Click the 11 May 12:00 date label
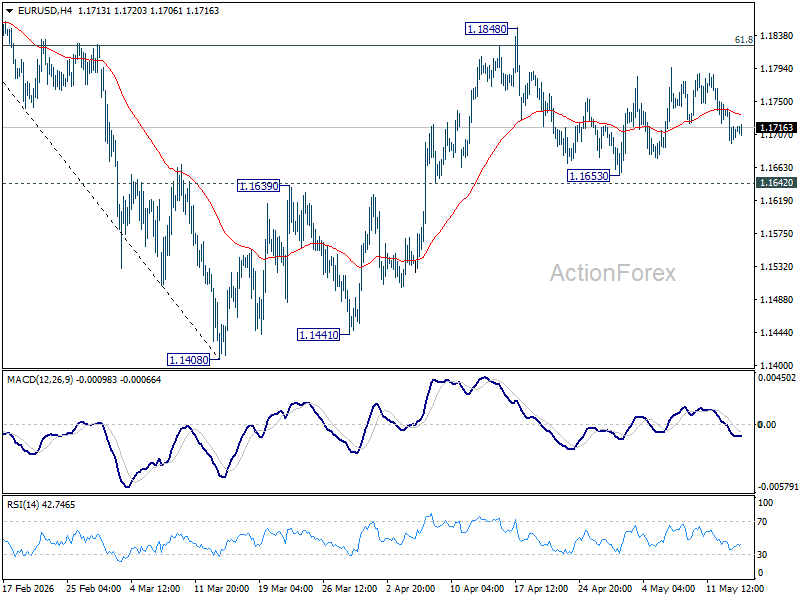Image resolution: width=800 pixels, height=600 pixels. [735, 589]
